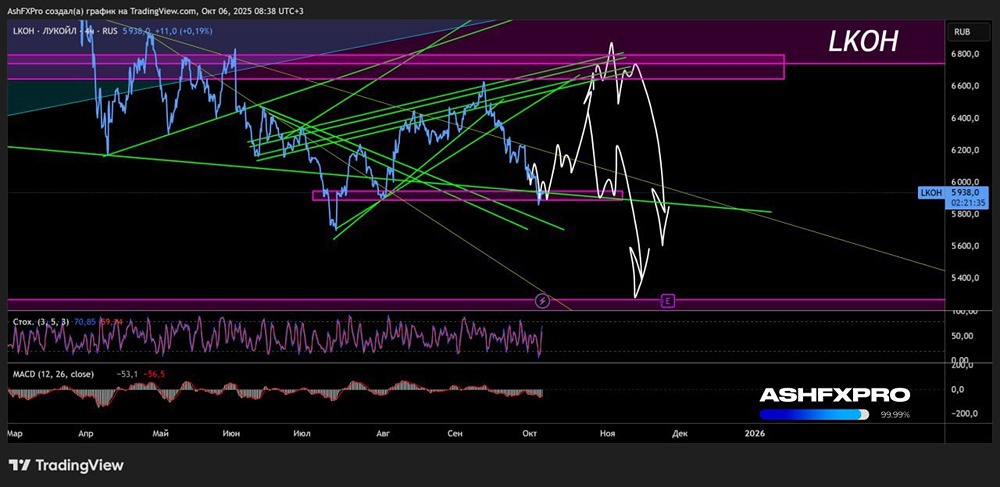The height and width of the screenshot is (487, 1000).
Task: Click the Май label on time axis
Action: [161, 434]
